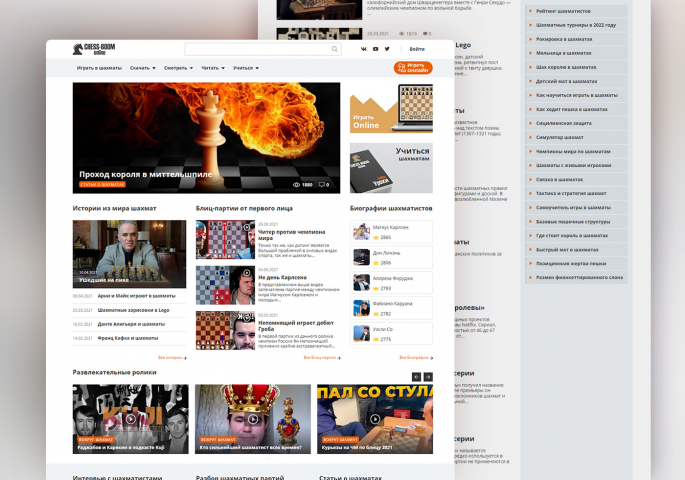Viewport: 685px width, 480px height.
Task: Open Играть в шахматы menu item
Action: pos(99,68)
